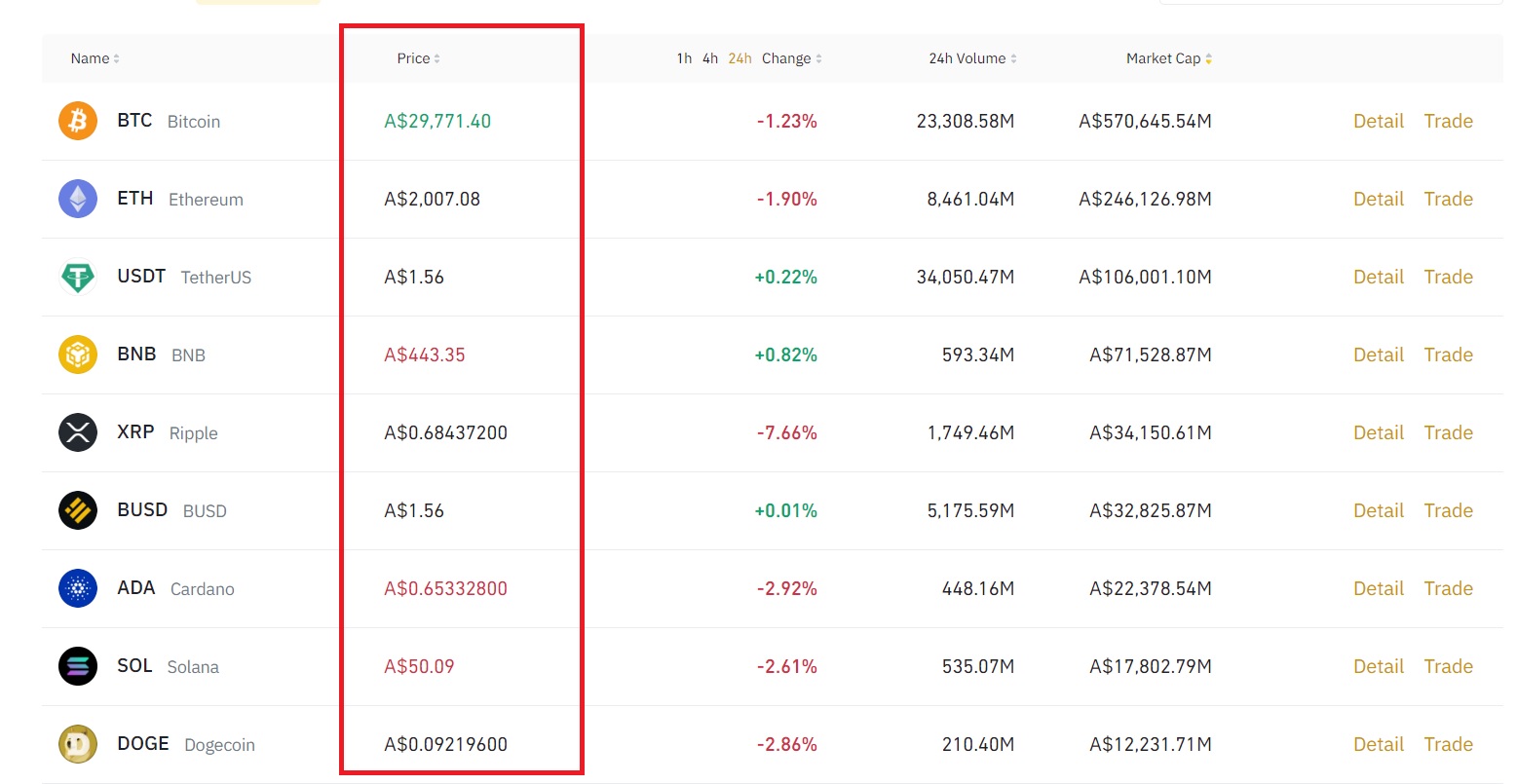Click the Cardano ADA logo
This screenshot has height=784, width=1517.
(78, 588)
